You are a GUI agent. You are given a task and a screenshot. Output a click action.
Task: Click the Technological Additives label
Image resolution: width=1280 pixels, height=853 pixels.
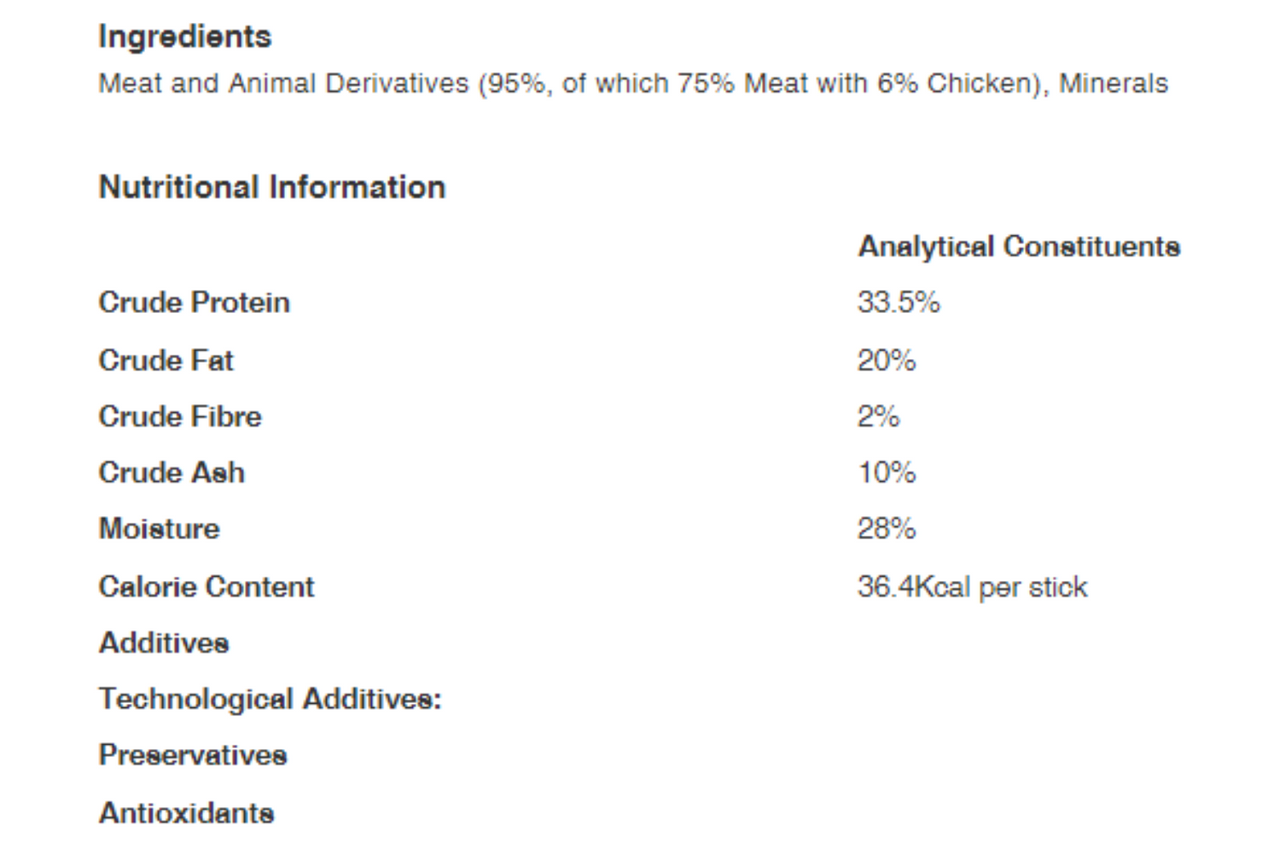pyautogui.click(x=270, y=700)
